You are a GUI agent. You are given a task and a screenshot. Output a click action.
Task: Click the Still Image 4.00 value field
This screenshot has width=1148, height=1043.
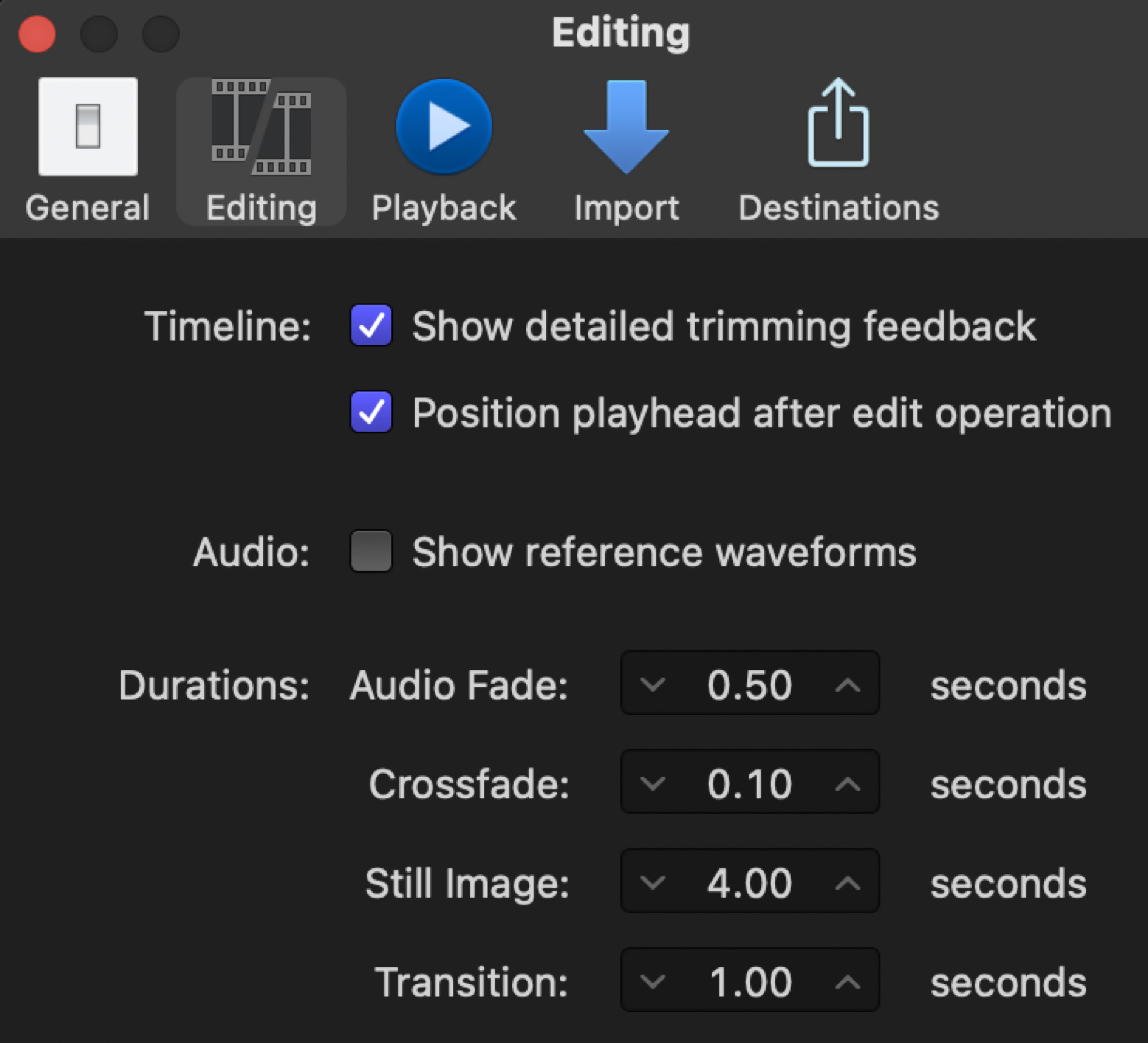[x=750, y=882]
